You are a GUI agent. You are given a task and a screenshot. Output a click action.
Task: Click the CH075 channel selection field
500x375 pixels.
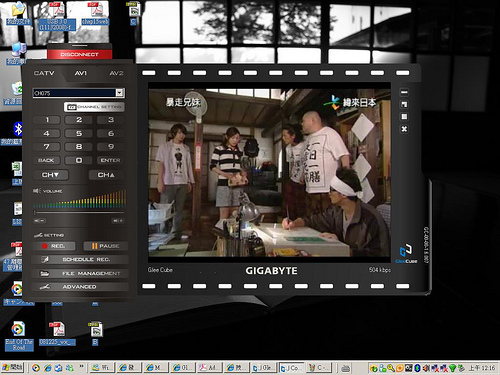79,93
